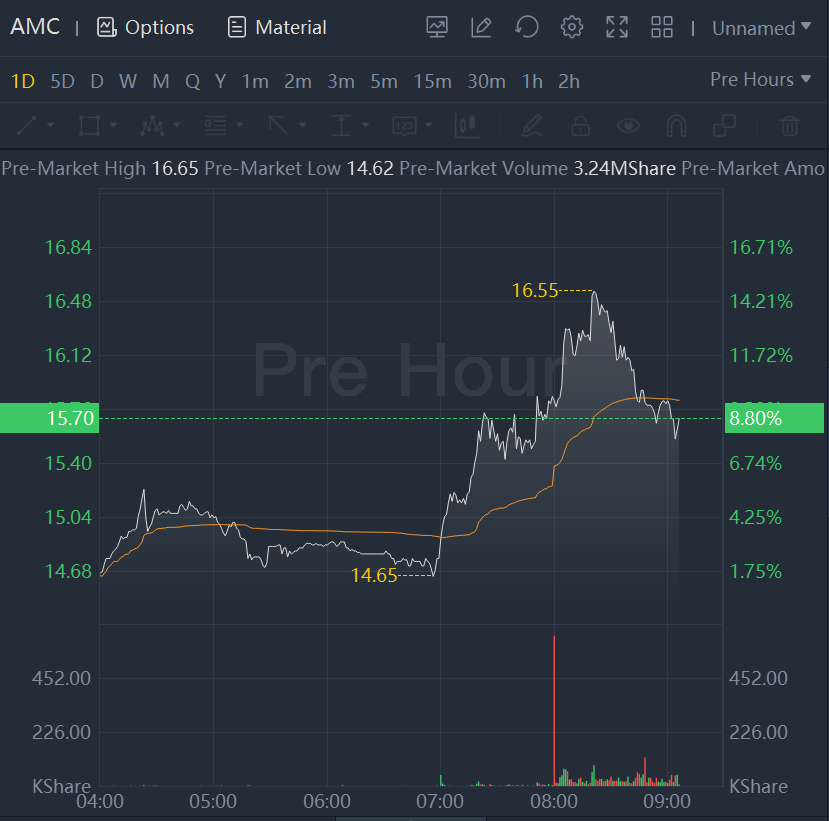Open the Options button
829x821 pixels.
(x=145, y=27)
